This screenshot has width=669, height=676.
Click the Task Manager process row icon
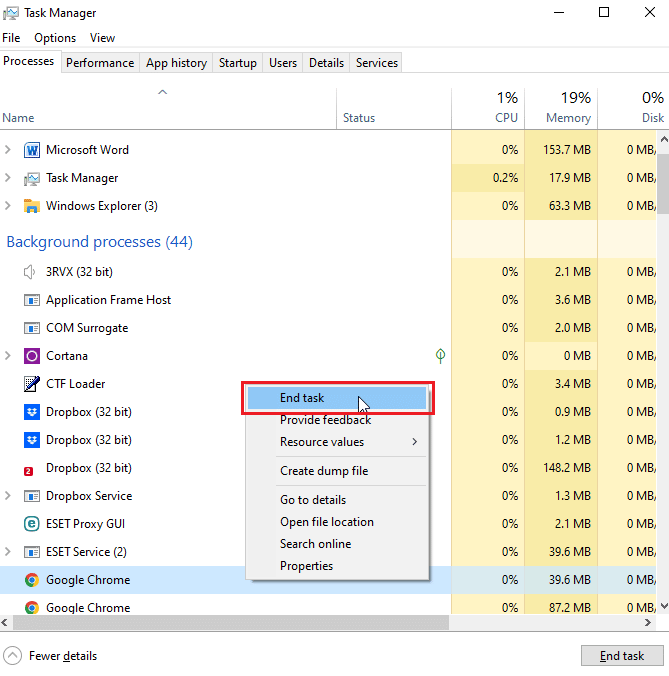(x=31, y=178)
